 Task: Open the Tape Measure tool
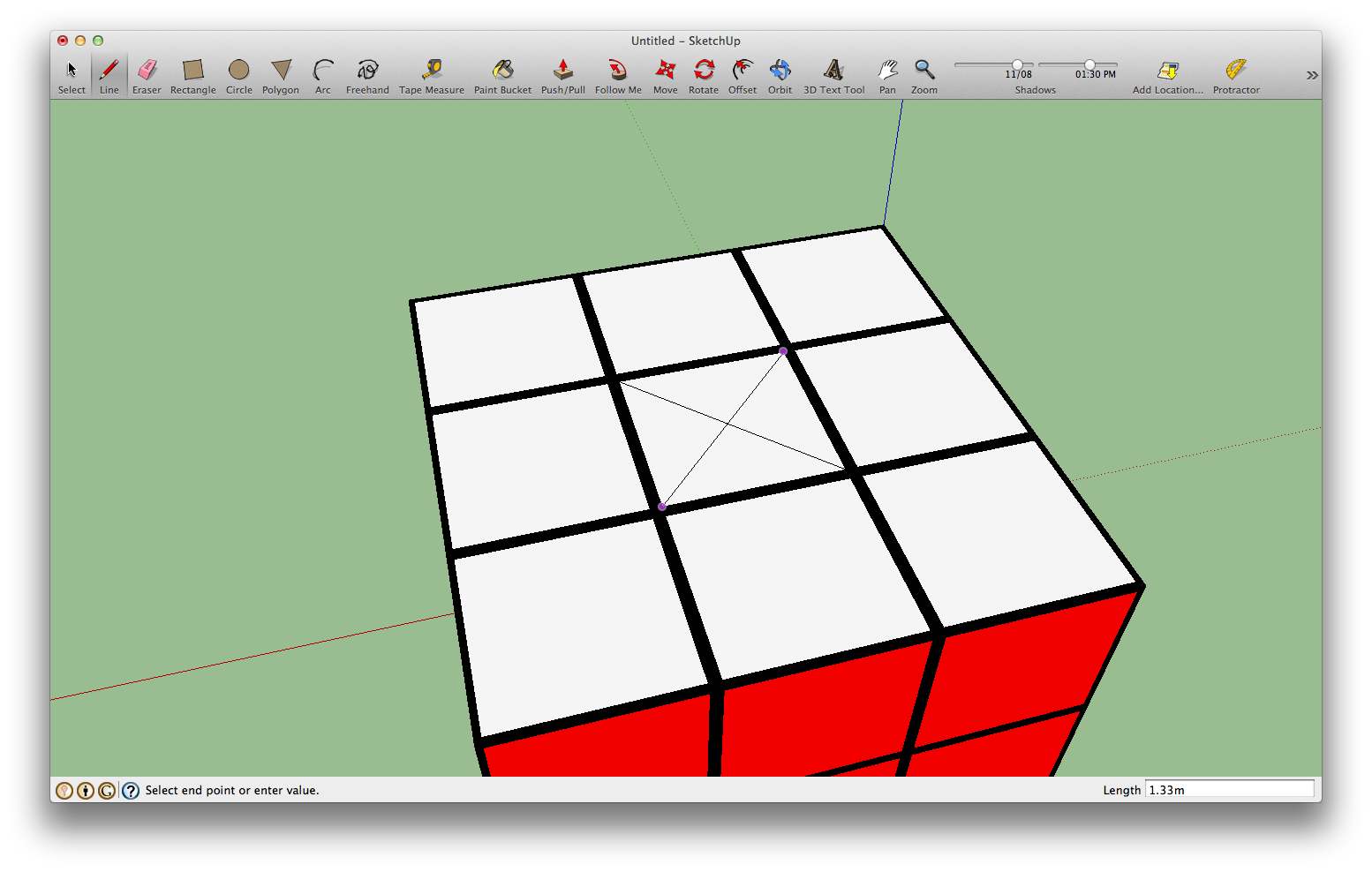coord(432,76)
